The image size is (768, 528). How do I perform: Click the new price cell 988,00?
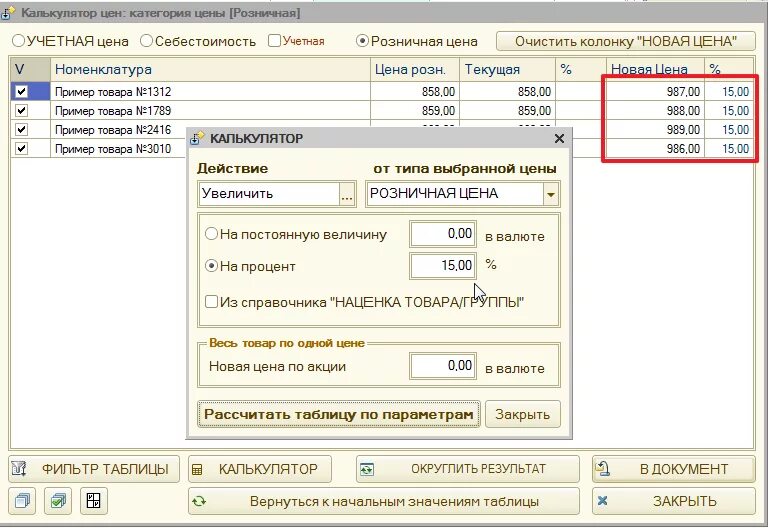coord(655,111)
